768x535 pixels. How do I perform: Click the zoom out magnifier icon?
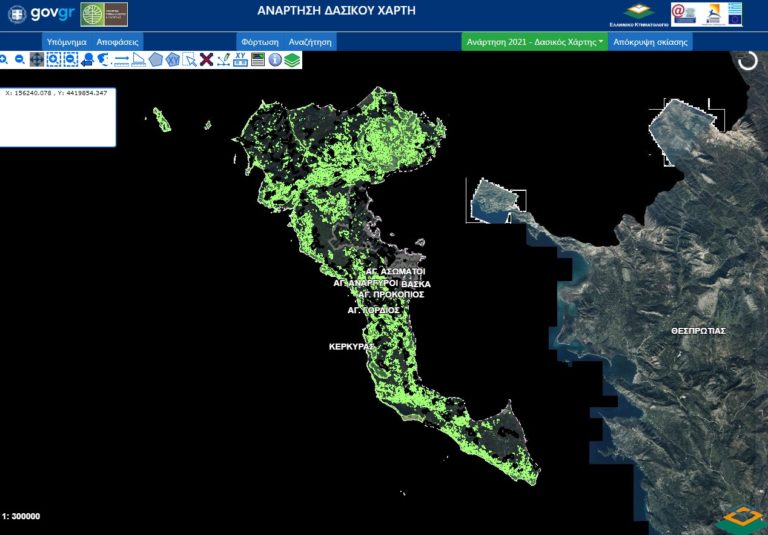(20, 60)
